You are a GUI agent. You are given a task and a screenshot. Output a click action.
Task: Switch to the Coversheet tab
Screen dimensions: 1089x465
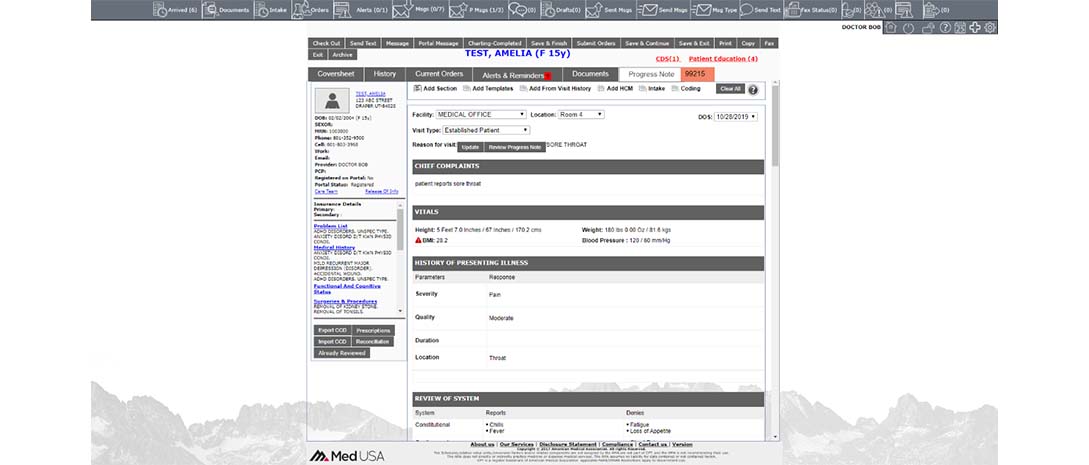(x=336, y=74)
